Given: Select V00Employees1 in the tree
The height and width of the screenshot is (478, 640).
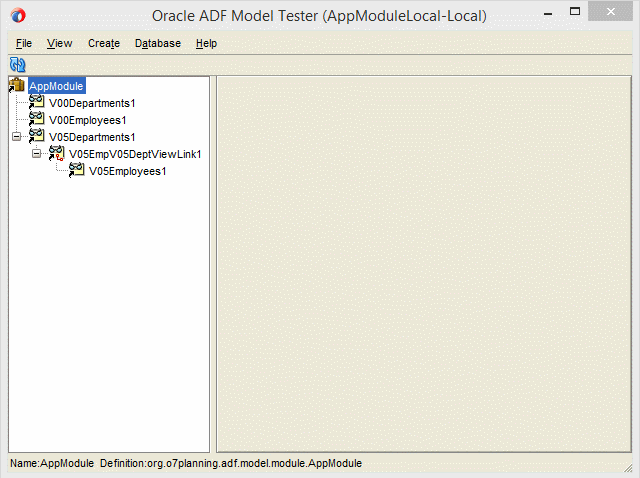Looking at the screenshot, I should (87, 120).
